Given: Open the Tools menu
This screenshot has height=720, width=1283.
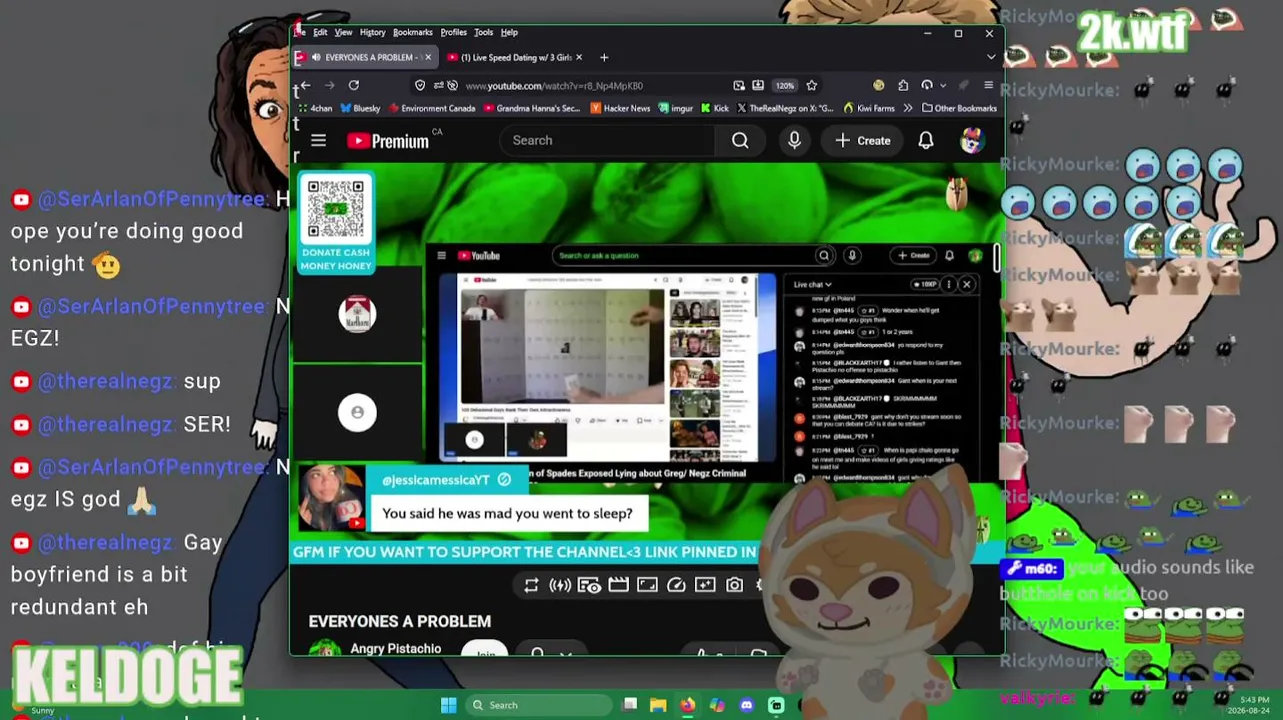Looking at the screenshot, I should 483,32.
